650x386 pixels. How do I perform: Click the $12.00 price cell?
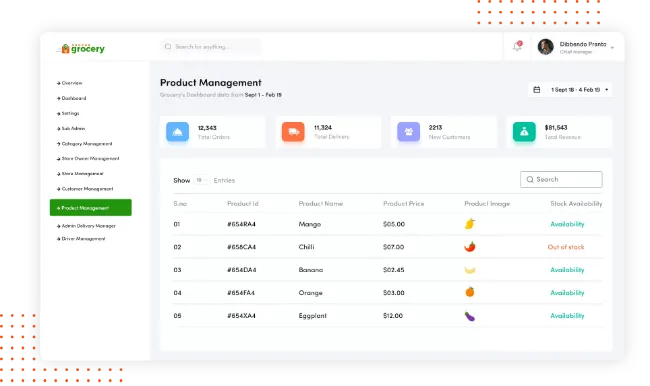[393, 316]
